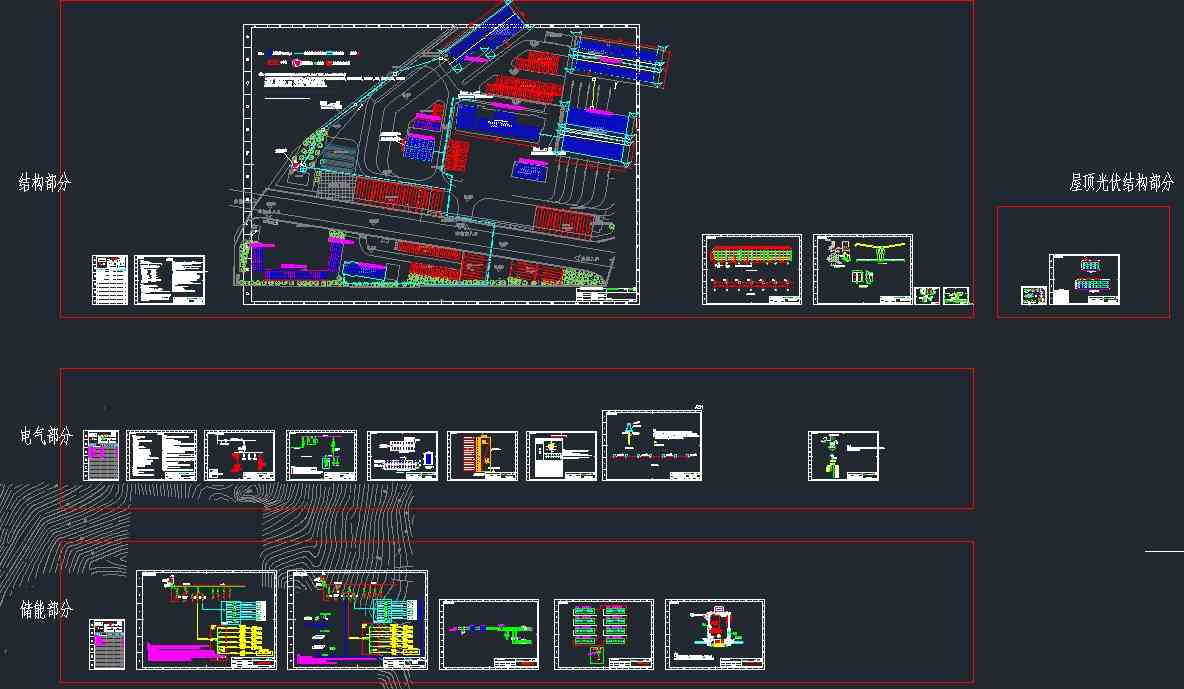Select the red carport elevation drawing sheet
Viewport: 1184px width, 689px height.
click(752, 269)
